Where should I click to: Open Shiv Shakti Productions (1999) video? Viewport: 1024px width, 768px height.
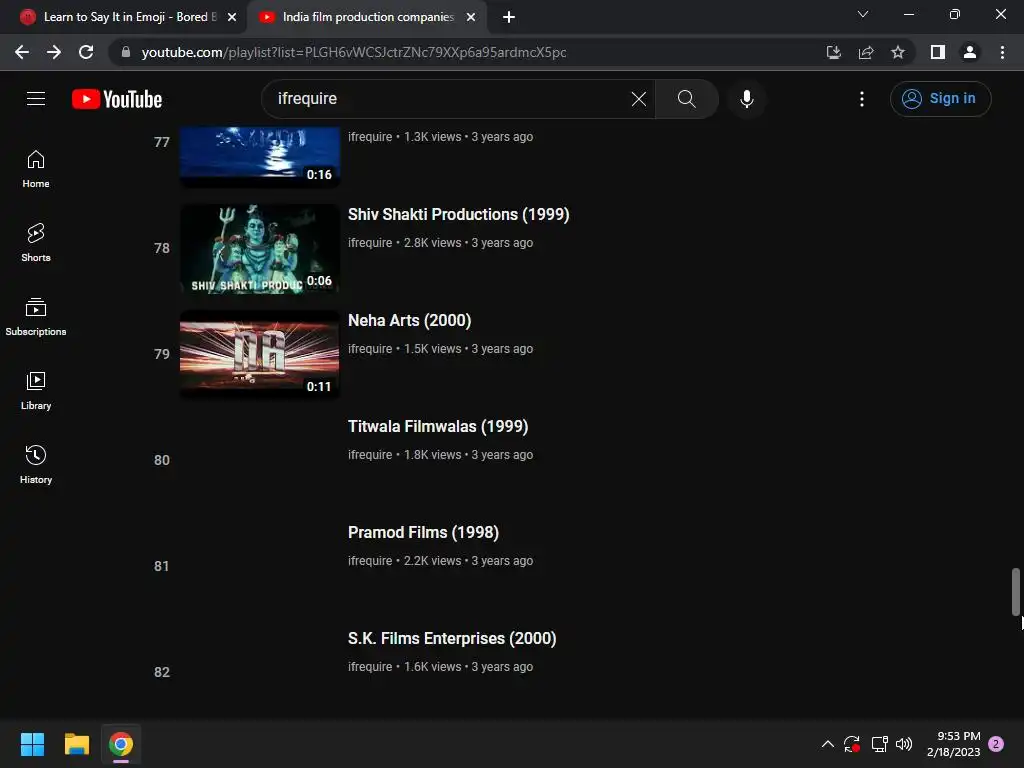458,214
